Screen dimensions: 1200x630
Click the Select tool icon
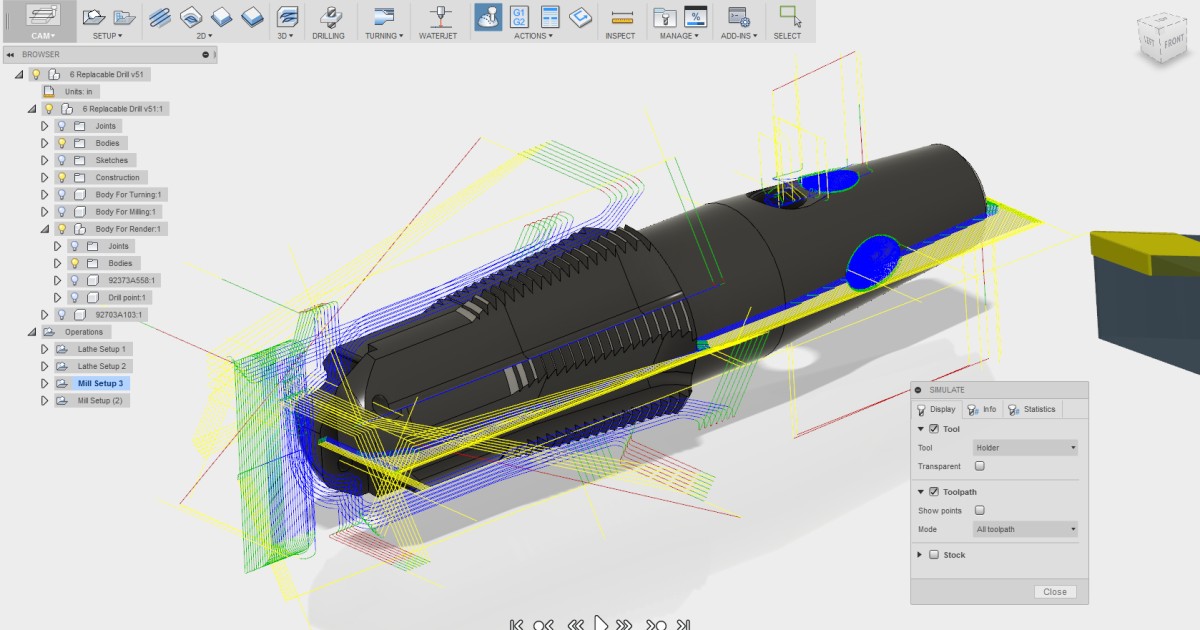pos(788,15)
